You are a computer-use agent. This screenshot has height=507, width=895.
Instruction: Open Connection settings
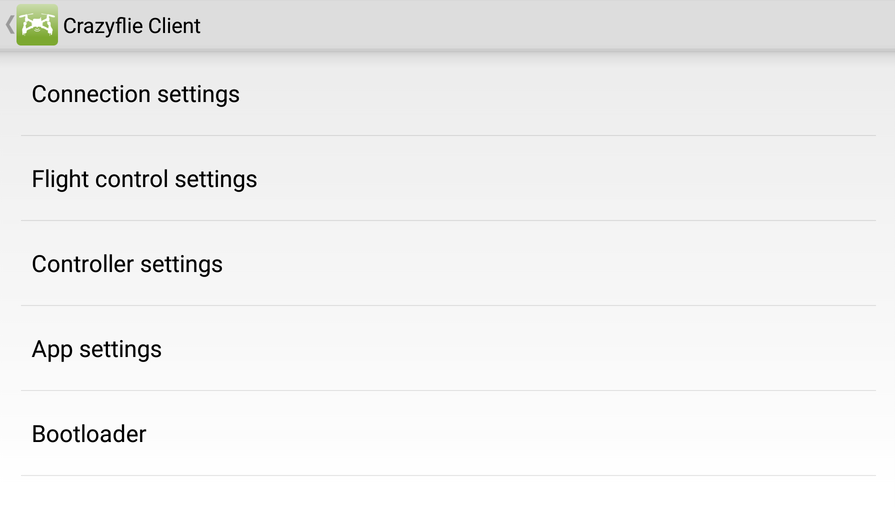[136, 94]
